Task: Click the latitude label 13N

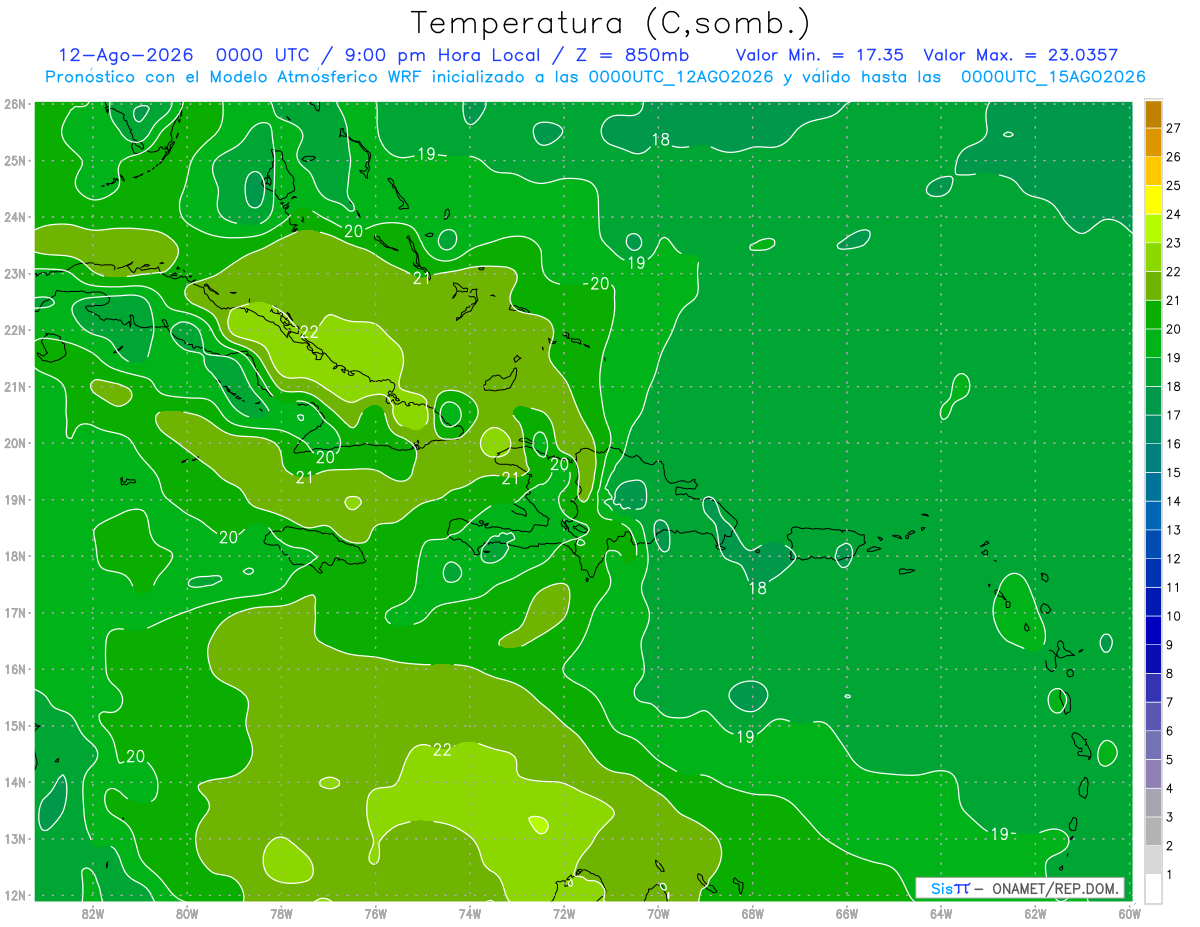Action: (x=15, y=838)
